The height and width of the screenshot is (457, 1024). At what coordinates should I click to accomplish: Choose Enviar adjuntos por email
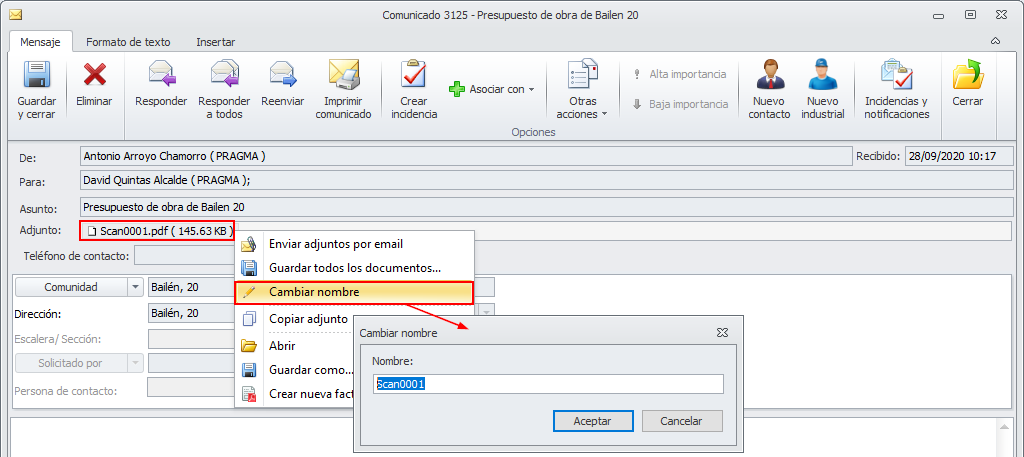click(355, 244)
